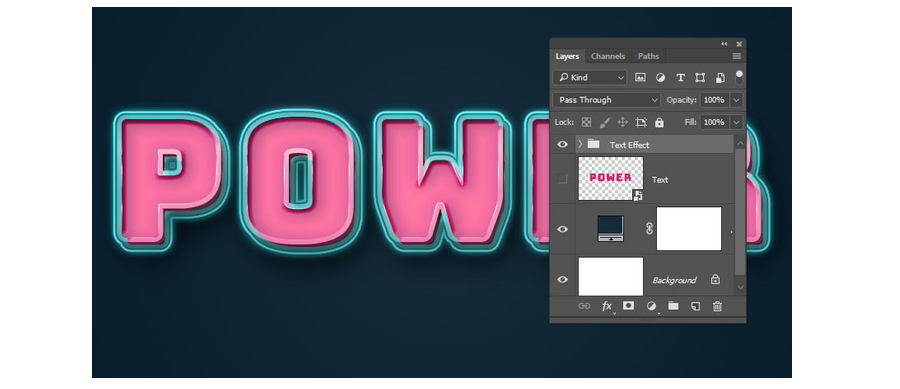Hide the Background layer

coord(562,279)
